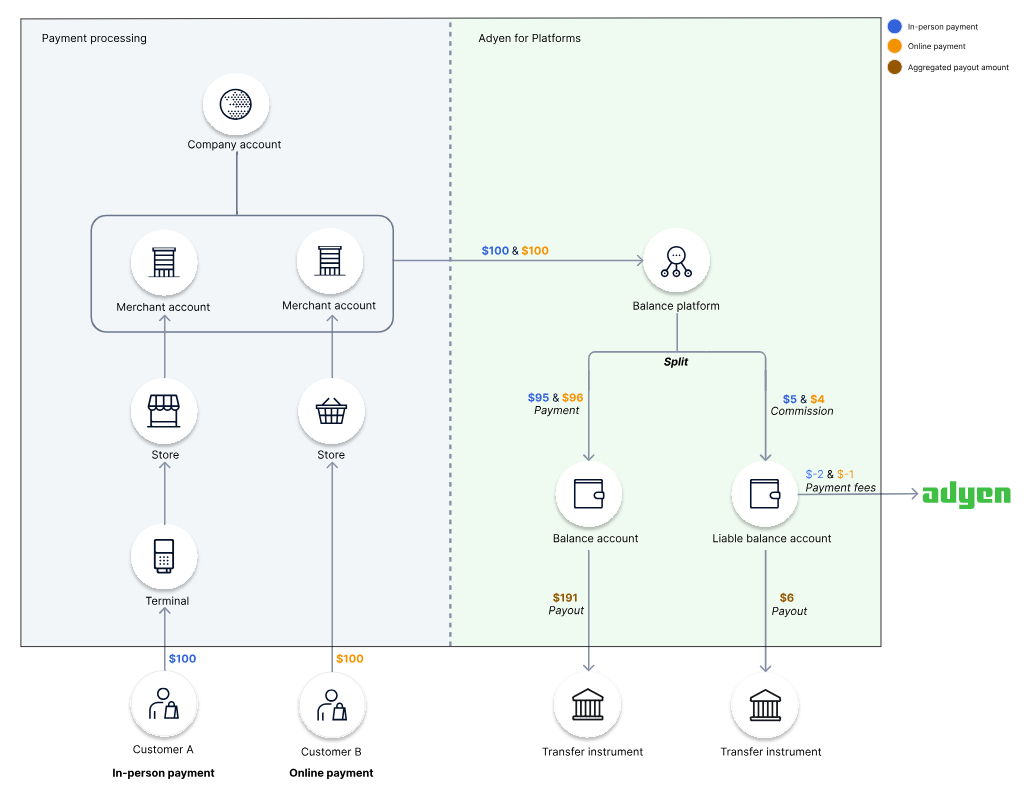Select the "$6" payout amount

(787, 597)
